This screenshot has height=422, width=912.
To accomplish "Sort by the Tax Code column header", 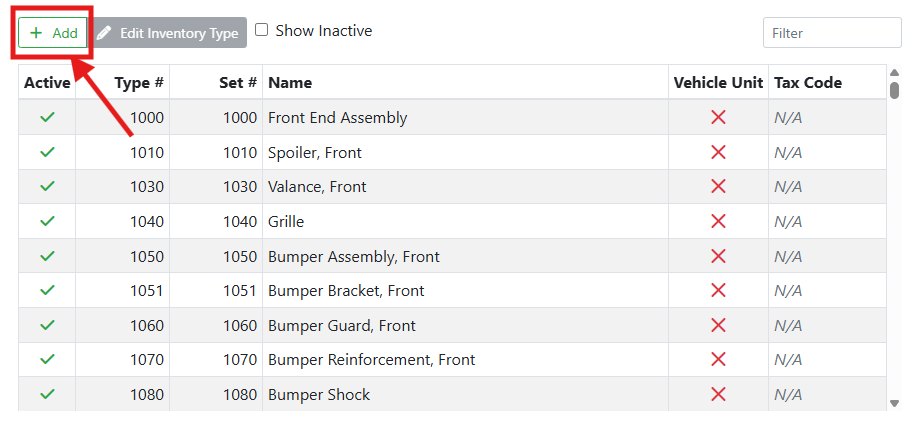I will pos(808,83).
